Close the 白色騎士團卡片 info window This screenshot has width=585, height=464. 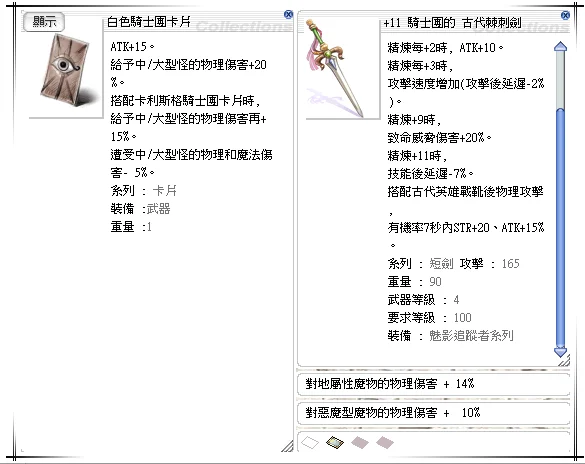point(288,15)
